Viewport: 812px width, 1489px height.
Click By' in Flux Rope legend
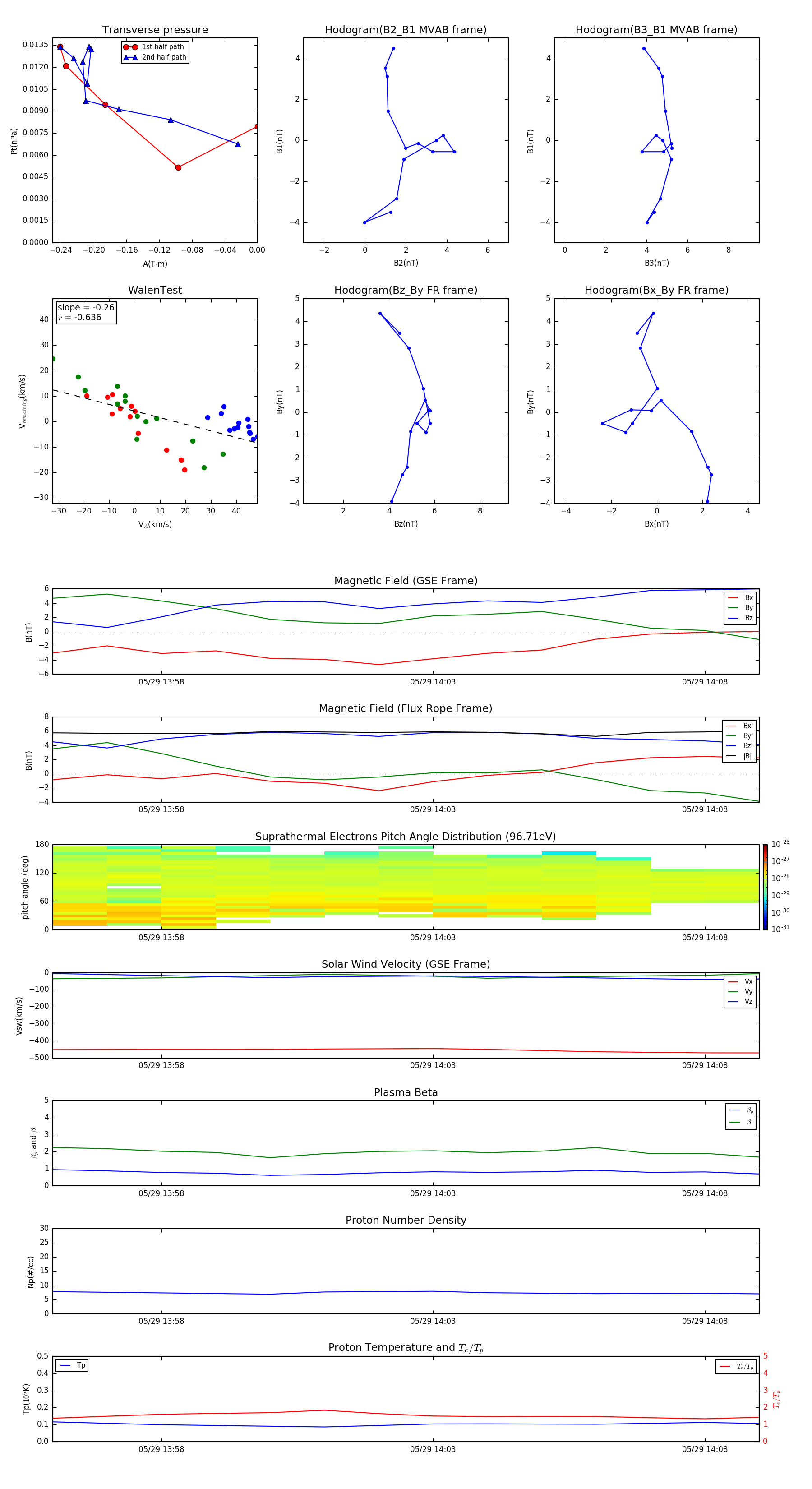pyautogui.click(x=740, y=736)
